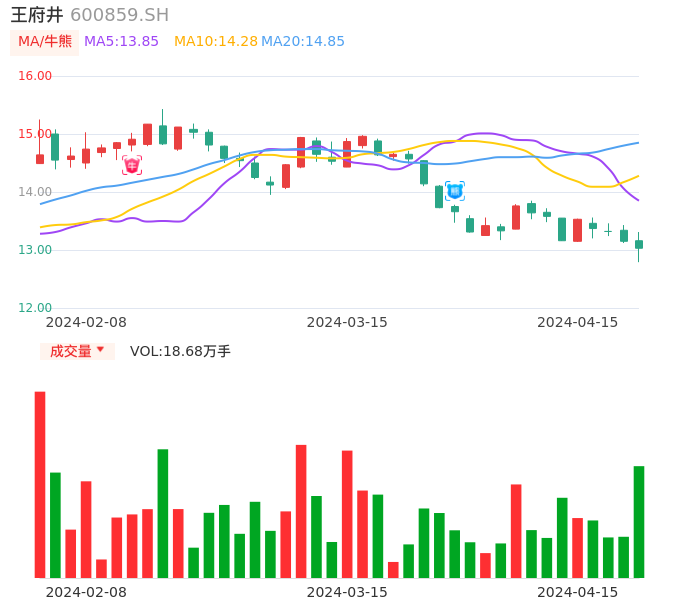The width and height of the screenshot is (686, 606).
Task: Click the VOL:18.68万手 volume readout
Action: coord(180,351)
